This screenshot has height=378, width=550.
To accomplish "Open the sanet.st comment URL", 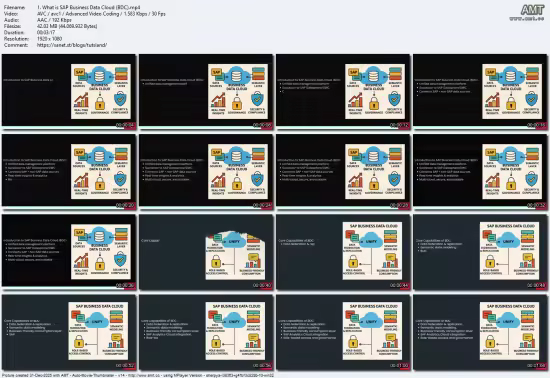I will point(72,45).
